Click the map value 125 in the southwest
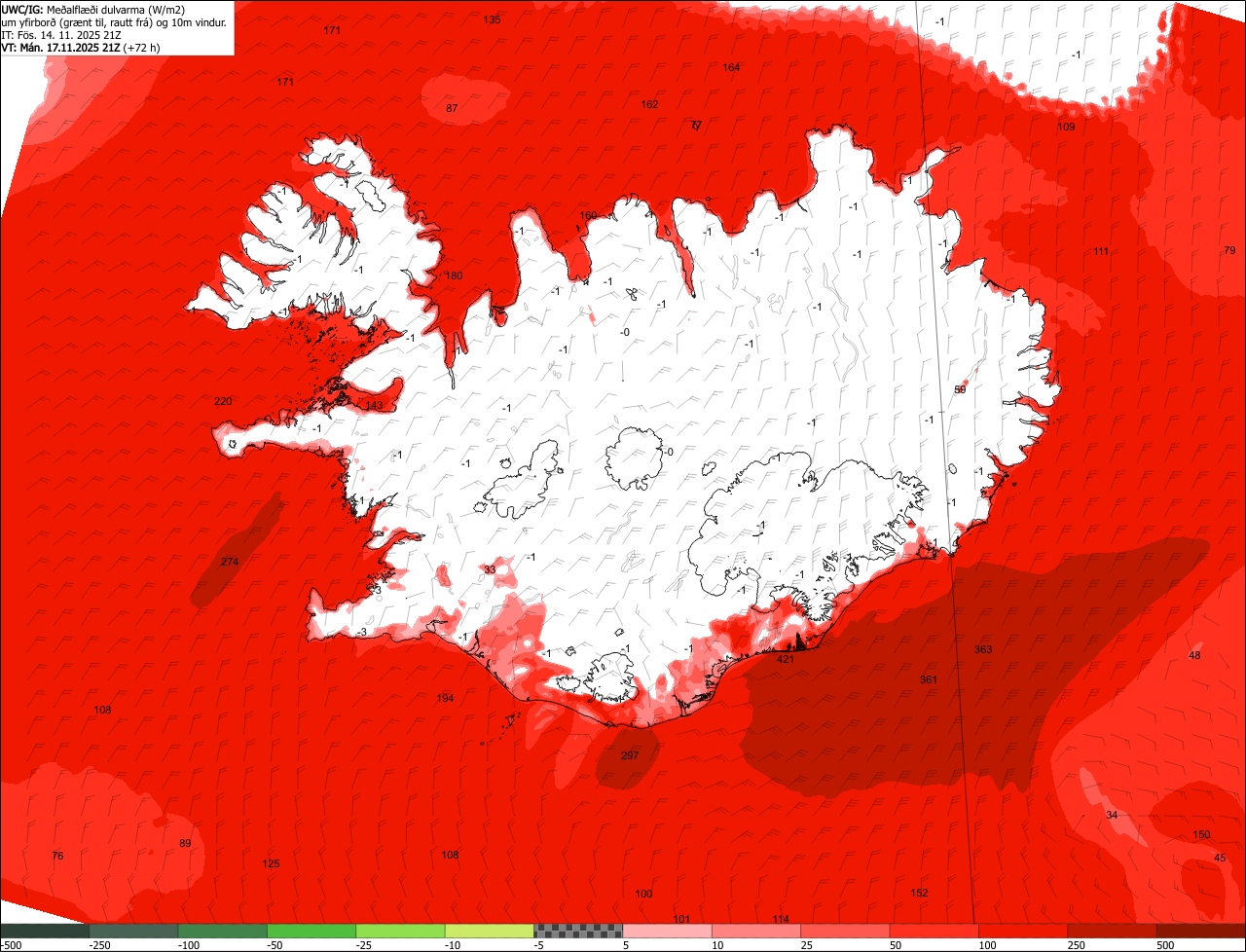1246x952 pixels. point(272,863)
